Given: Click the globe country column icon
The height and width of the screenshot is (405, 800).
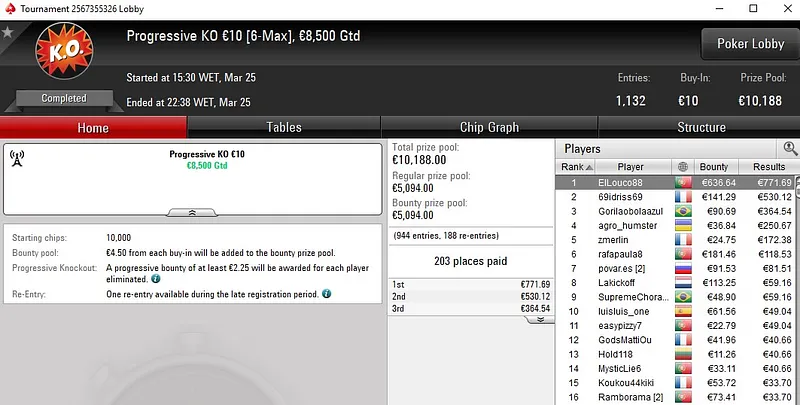Looking at the screenshot, I should coord(683,167).
